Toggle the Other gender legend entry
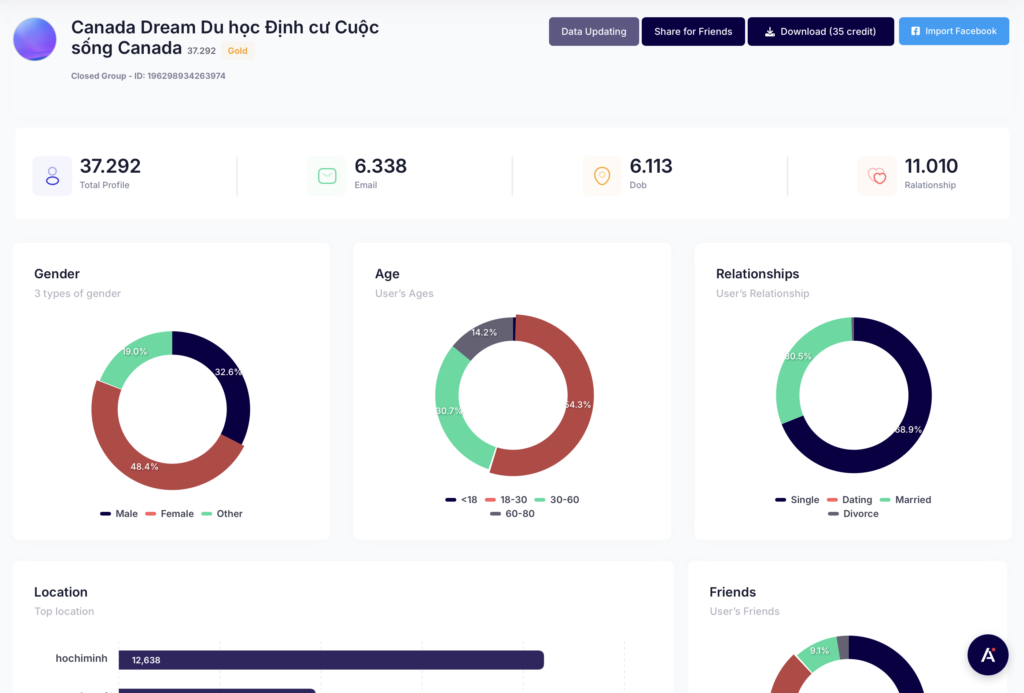1024x693 pixels. (x=222, y=513)
